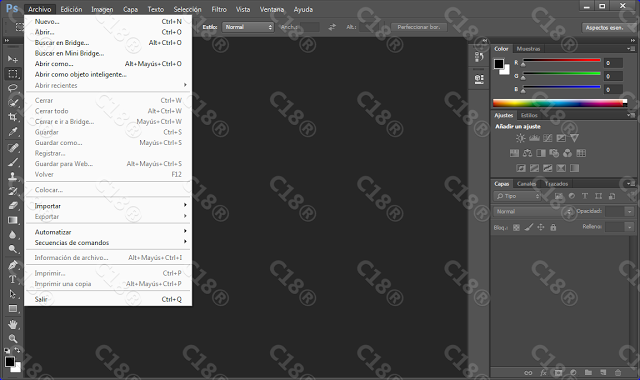Choose Salir from Archivo menu
The image size is (640, 380).
click(108, 299)
